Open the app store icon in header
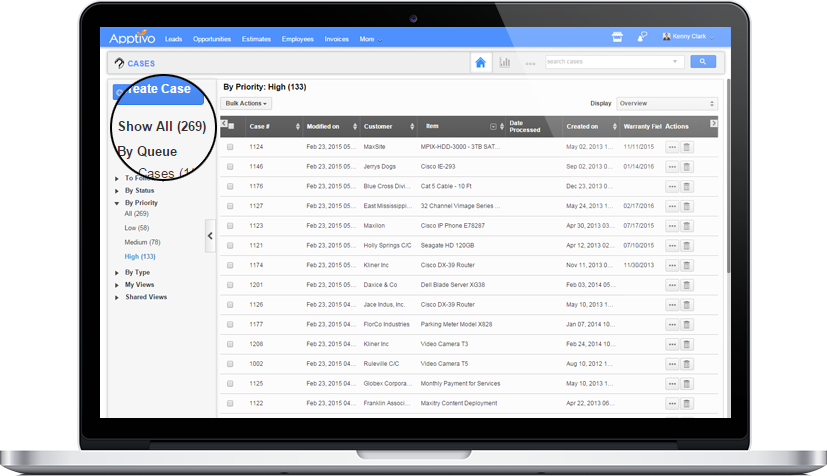The image size is (827, 476). click(617, 38)
